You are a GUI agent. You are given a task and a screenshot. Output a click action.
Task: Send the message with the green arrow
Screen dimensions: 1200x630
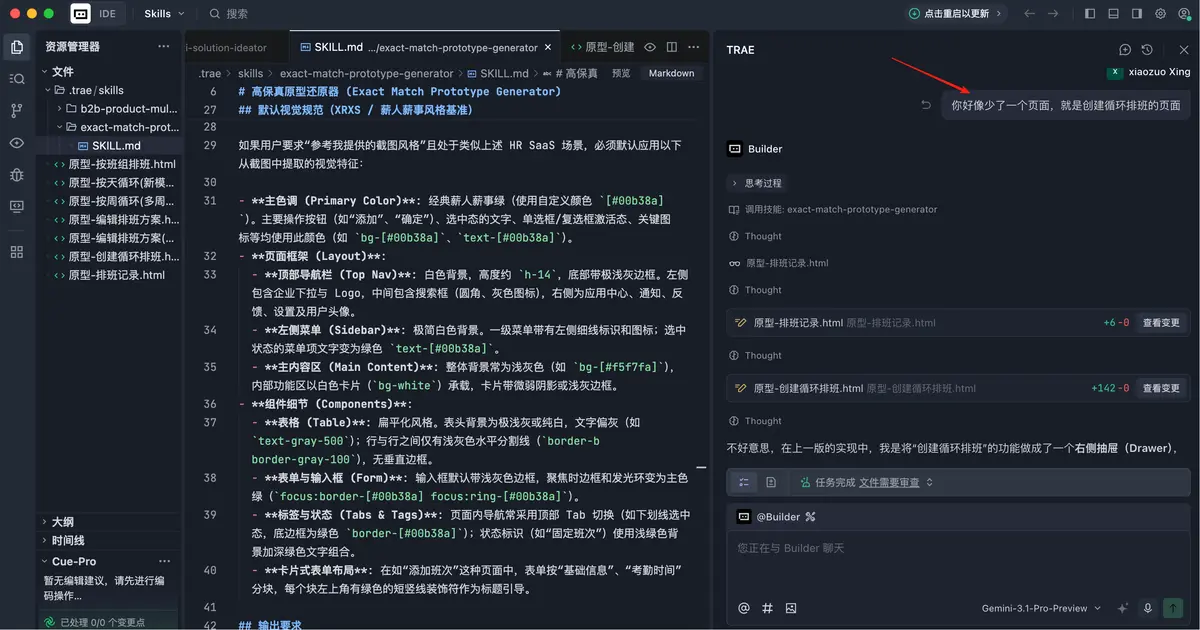click(1174, 607)
